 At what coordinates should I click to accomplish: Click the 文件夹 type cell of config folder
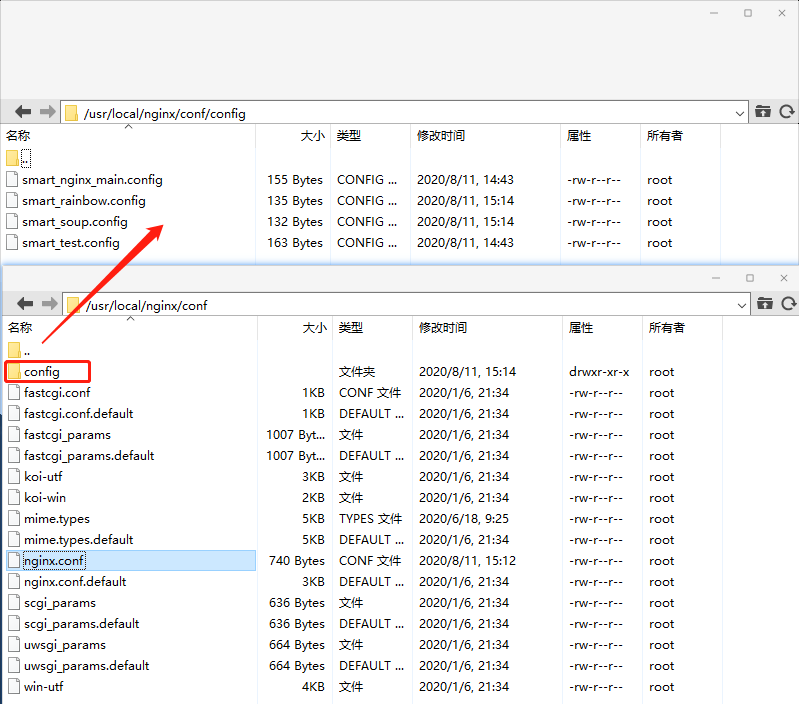click(x=357, y=372)
